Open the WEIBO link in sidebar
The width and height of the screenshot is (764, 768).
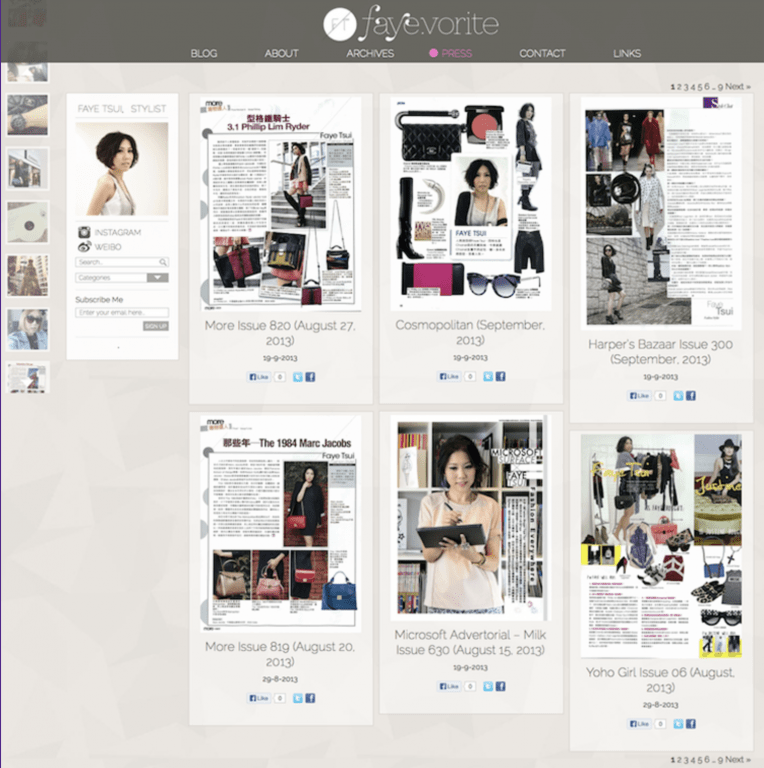coord(108,247)
